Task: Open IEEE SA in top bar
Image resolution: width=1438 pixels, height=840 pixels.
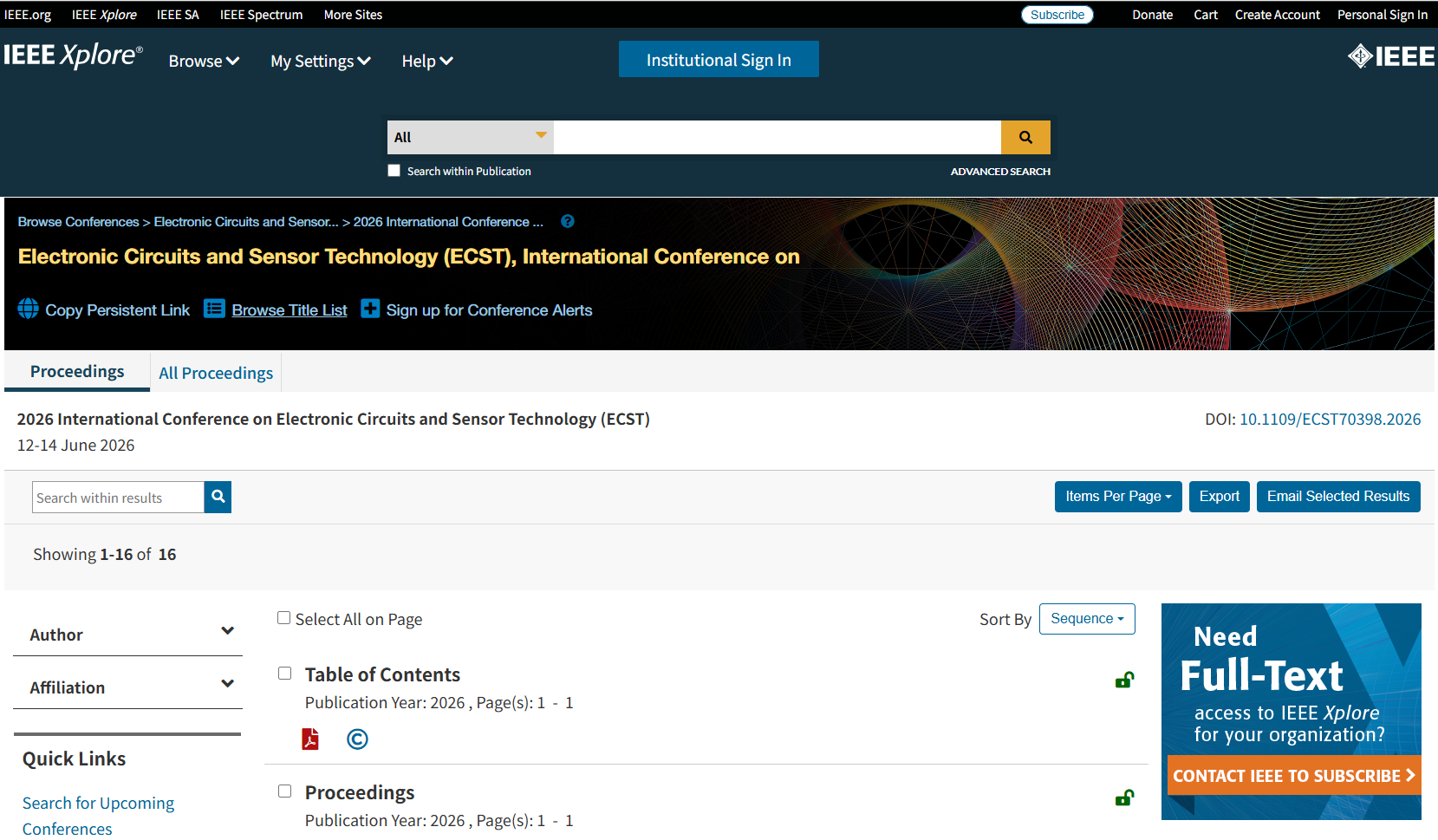Action: 178,15
